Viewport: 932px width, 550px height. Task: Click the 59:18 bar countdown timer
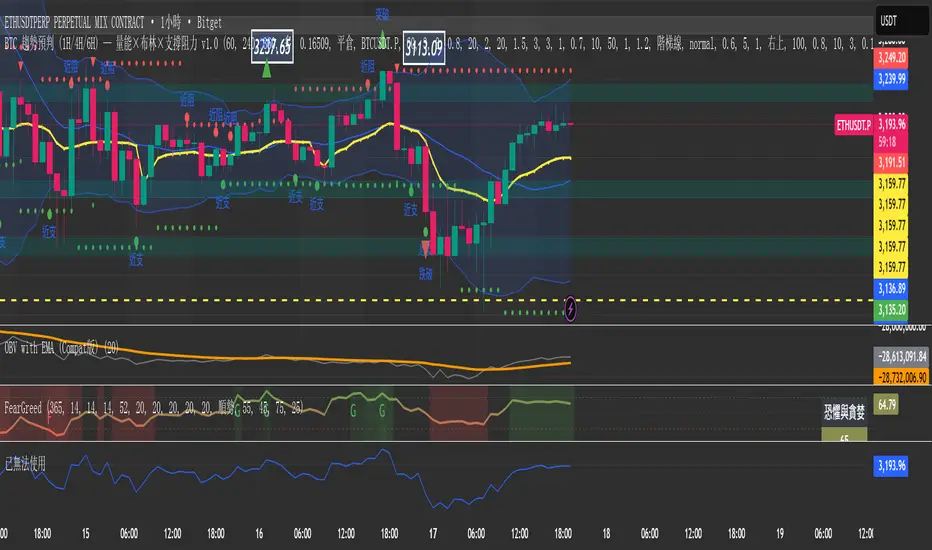pyautogui.click(x=887, y=142)
